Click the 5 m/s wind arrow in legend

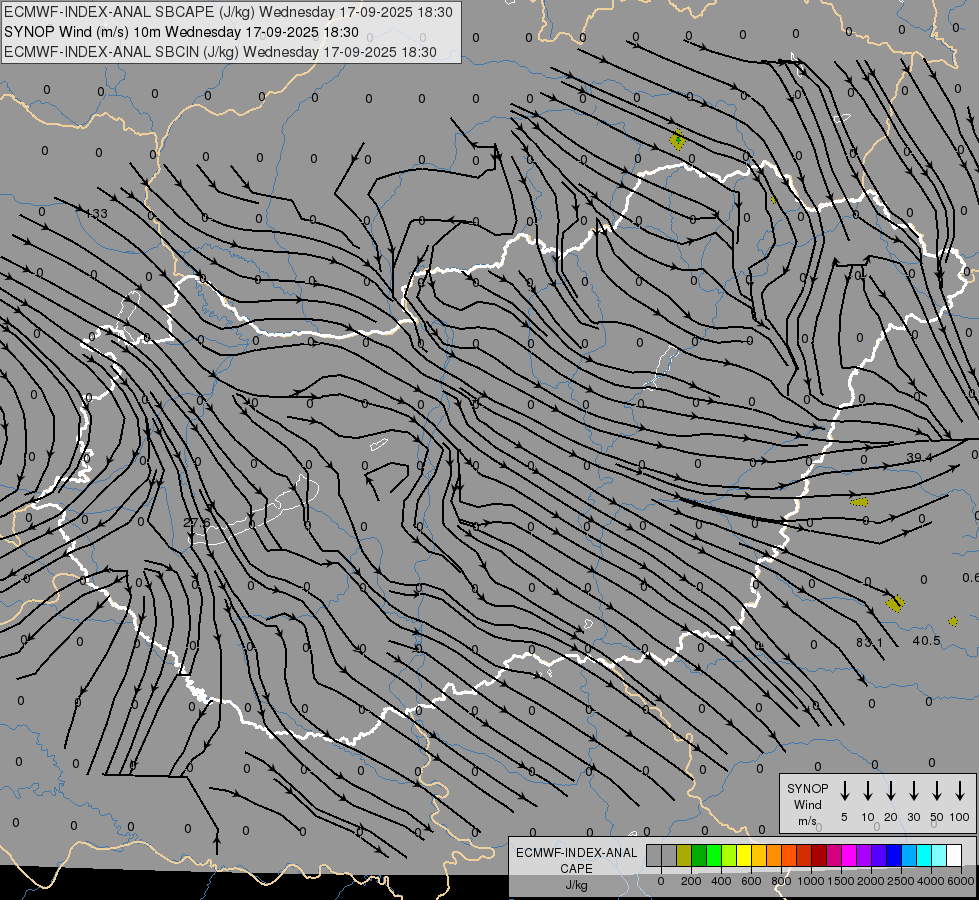(845, 791)
